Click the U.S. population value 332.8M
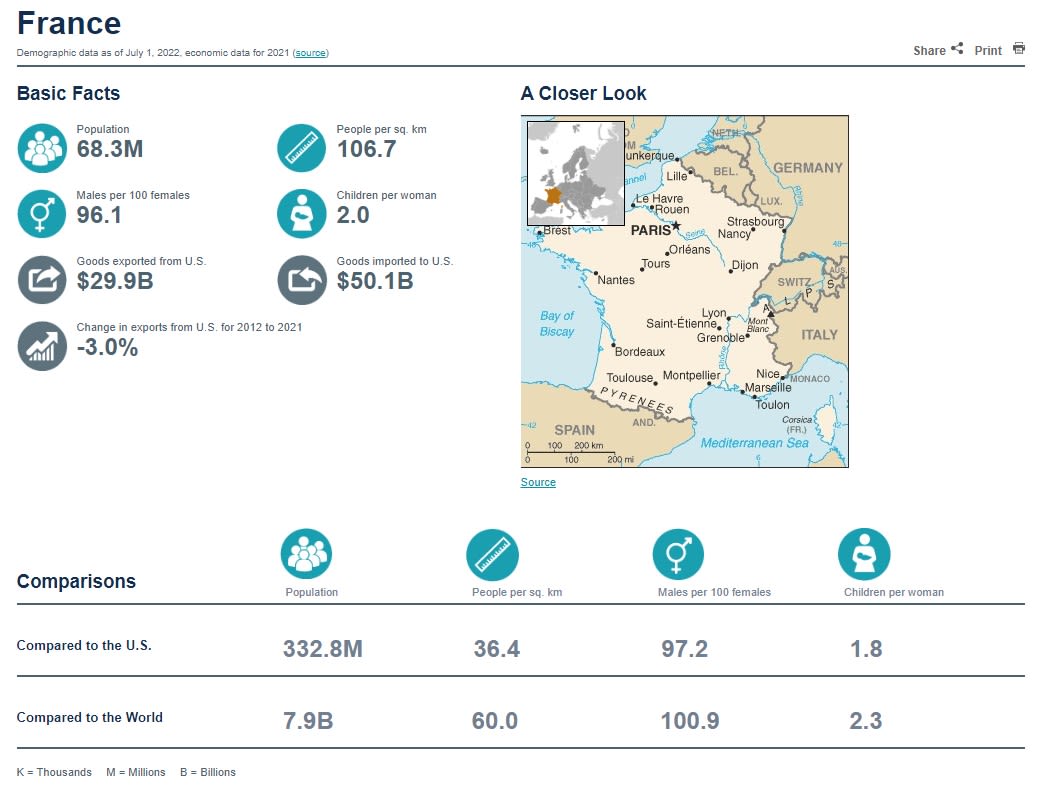 click(322, 649)
